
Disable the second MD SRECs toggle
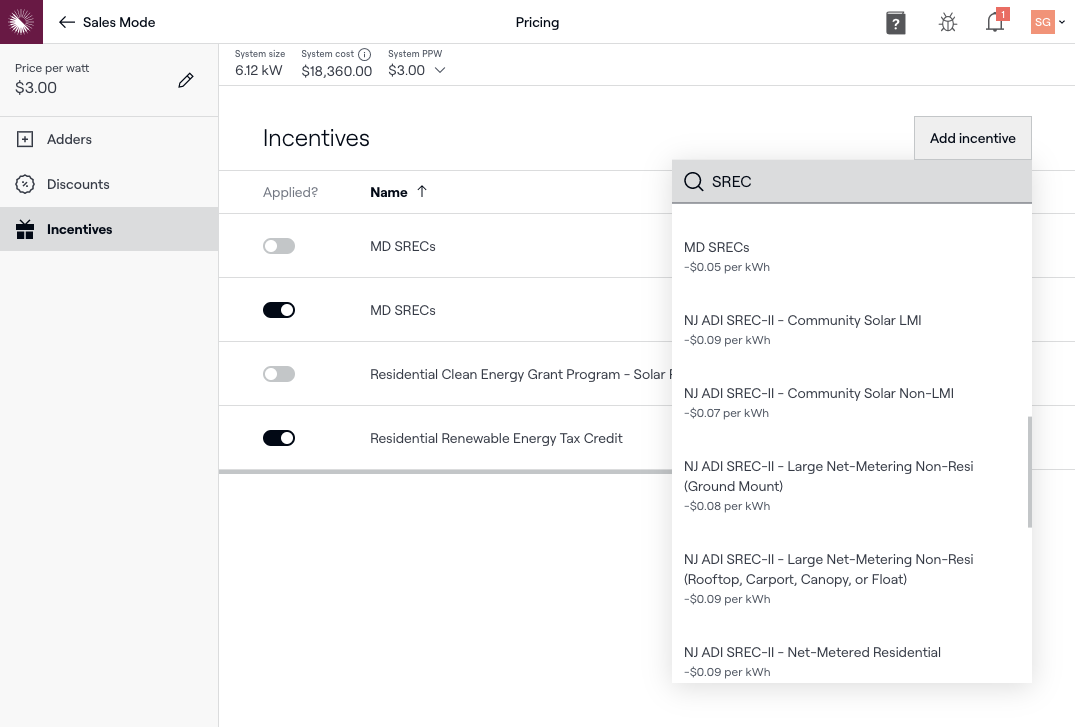point(279,310)
